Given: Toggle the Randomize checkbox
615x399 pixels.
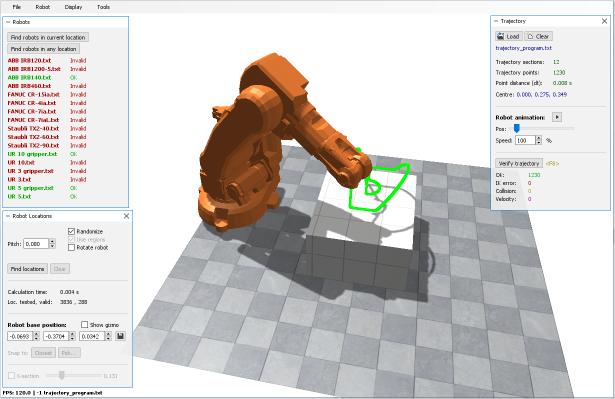Looking at the screenshot, I should 71,231.
